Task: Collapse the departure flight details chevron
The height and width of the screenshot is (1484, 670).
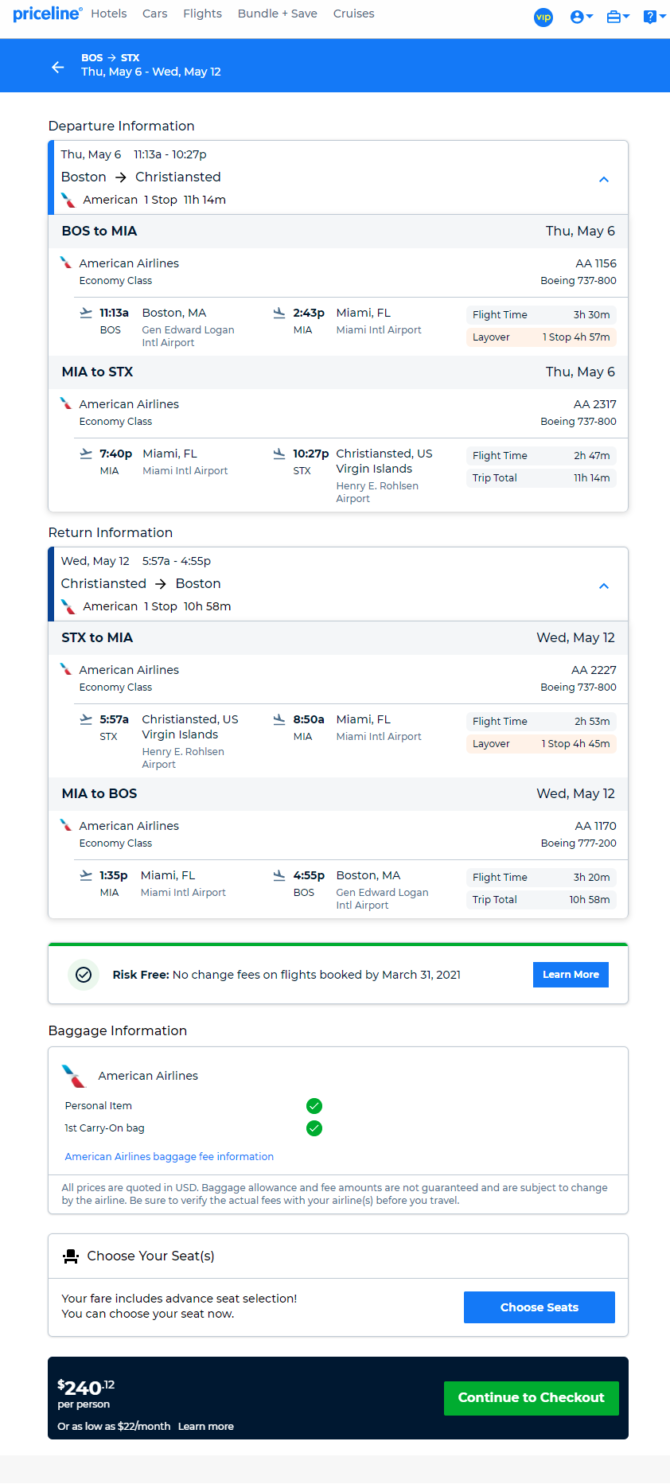Action: point(604,180)
